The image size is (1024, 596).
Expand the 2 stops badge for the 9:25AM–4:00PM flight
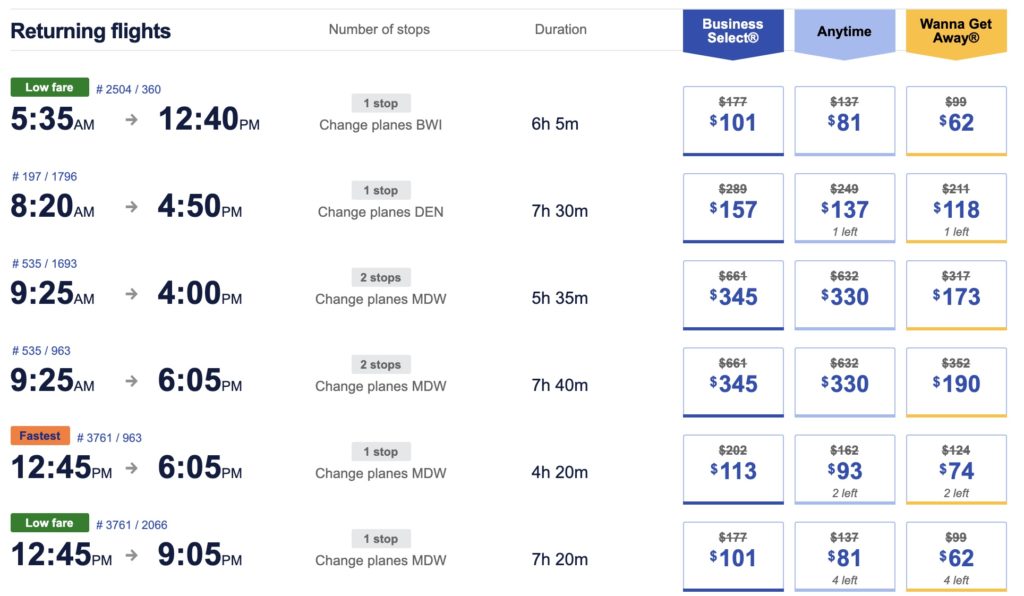(x=381, y=277)
